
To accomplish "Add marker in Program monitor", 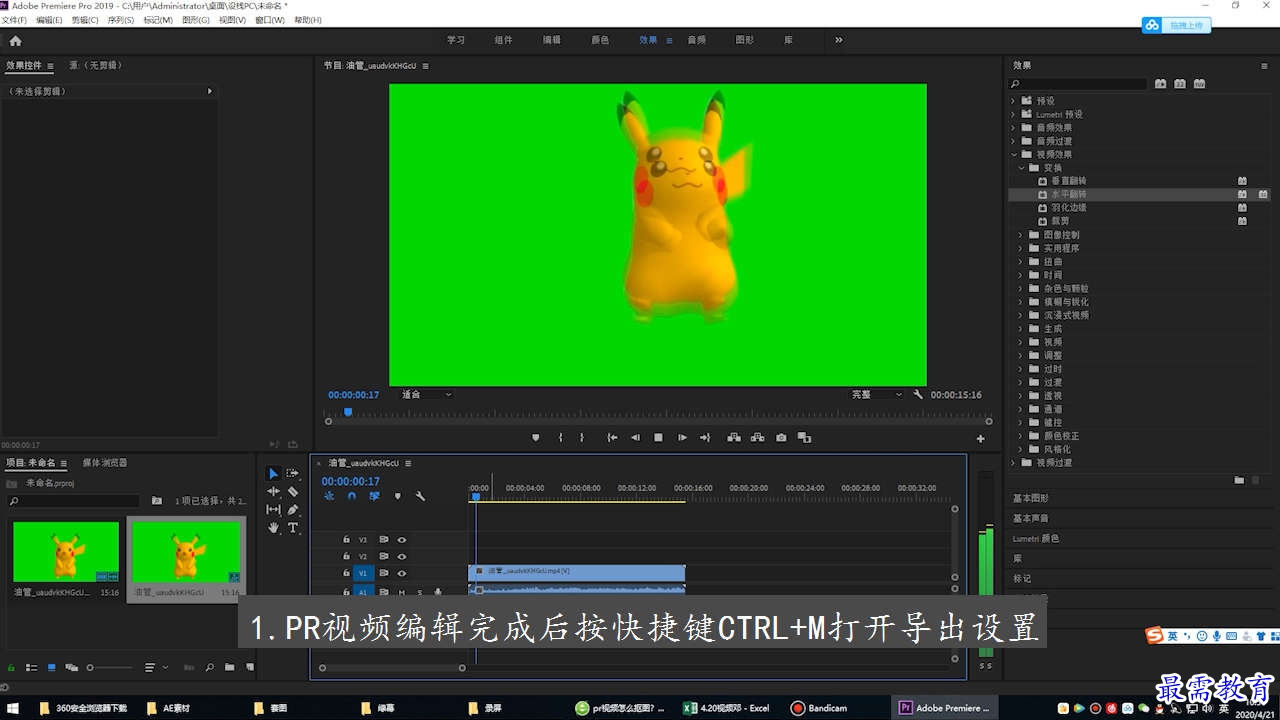I will [536, 437].
